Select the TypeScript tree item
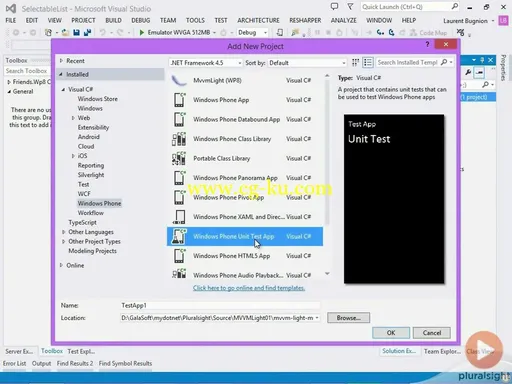The width and height of the screenshot is (512, 384). pyautogui.click(x=82, y=222)
